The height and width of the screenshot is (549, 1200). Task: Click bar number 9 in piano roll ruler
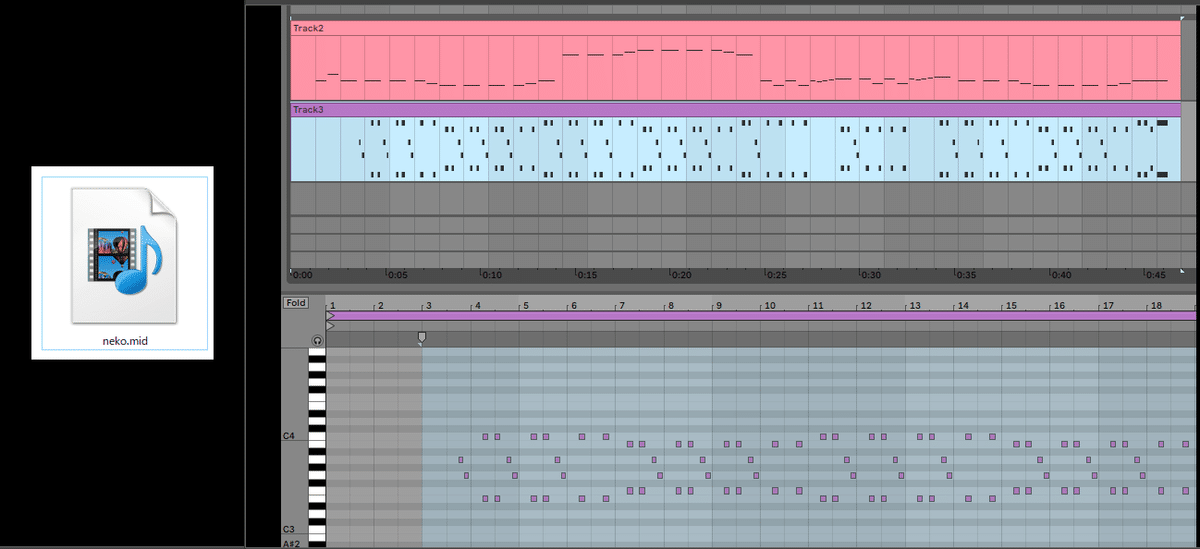(x=719, y=304)
